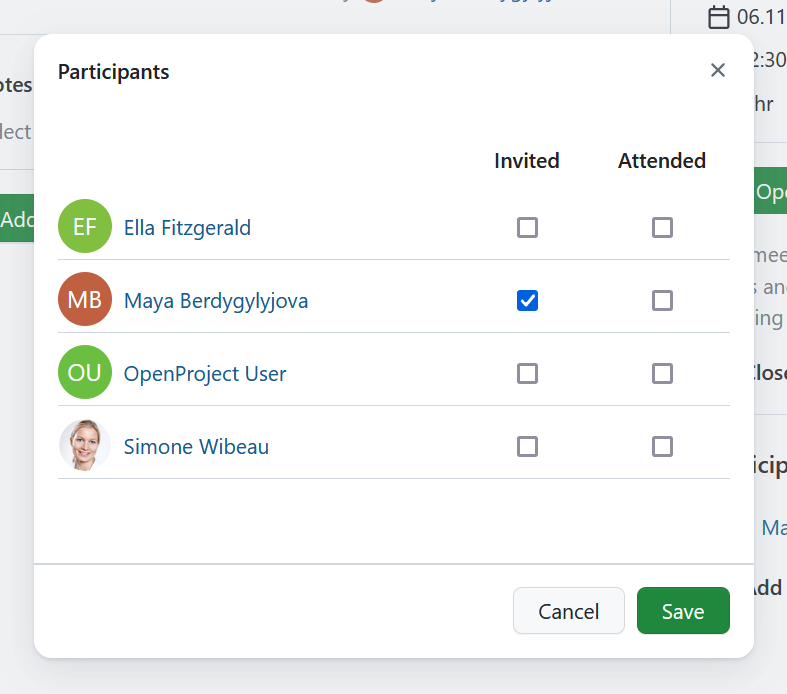Save the participants list
This screenshot has width=787, height=694.
[683, 611]
